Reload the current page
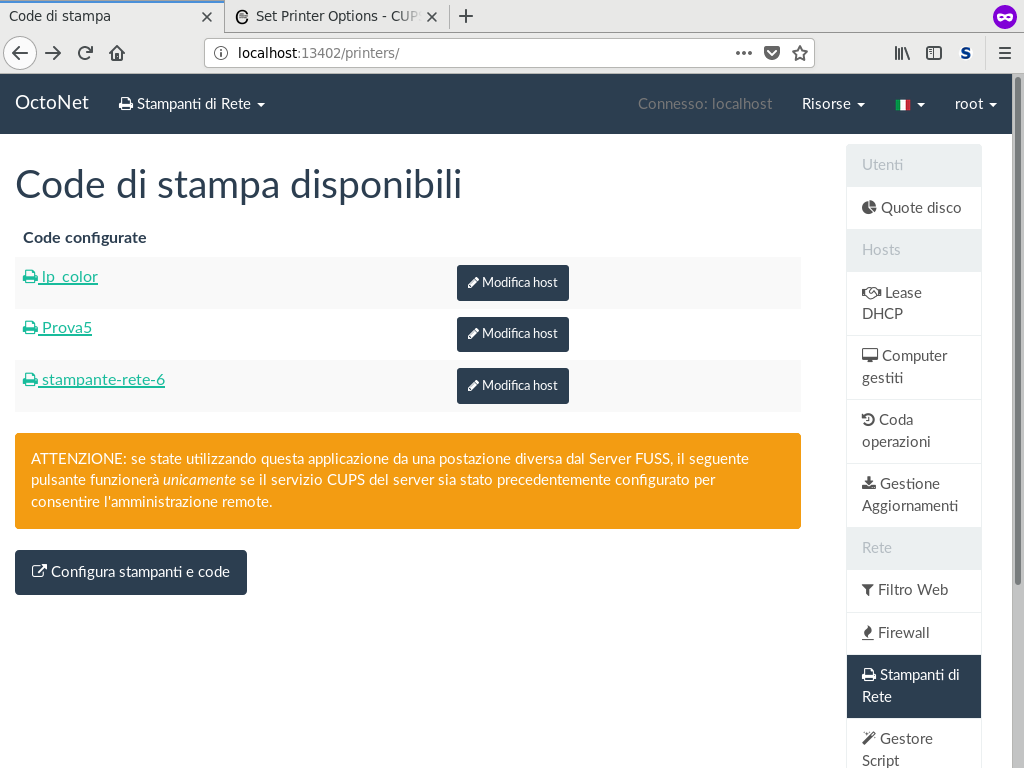 pyautogui.click(x=85, y=53)
